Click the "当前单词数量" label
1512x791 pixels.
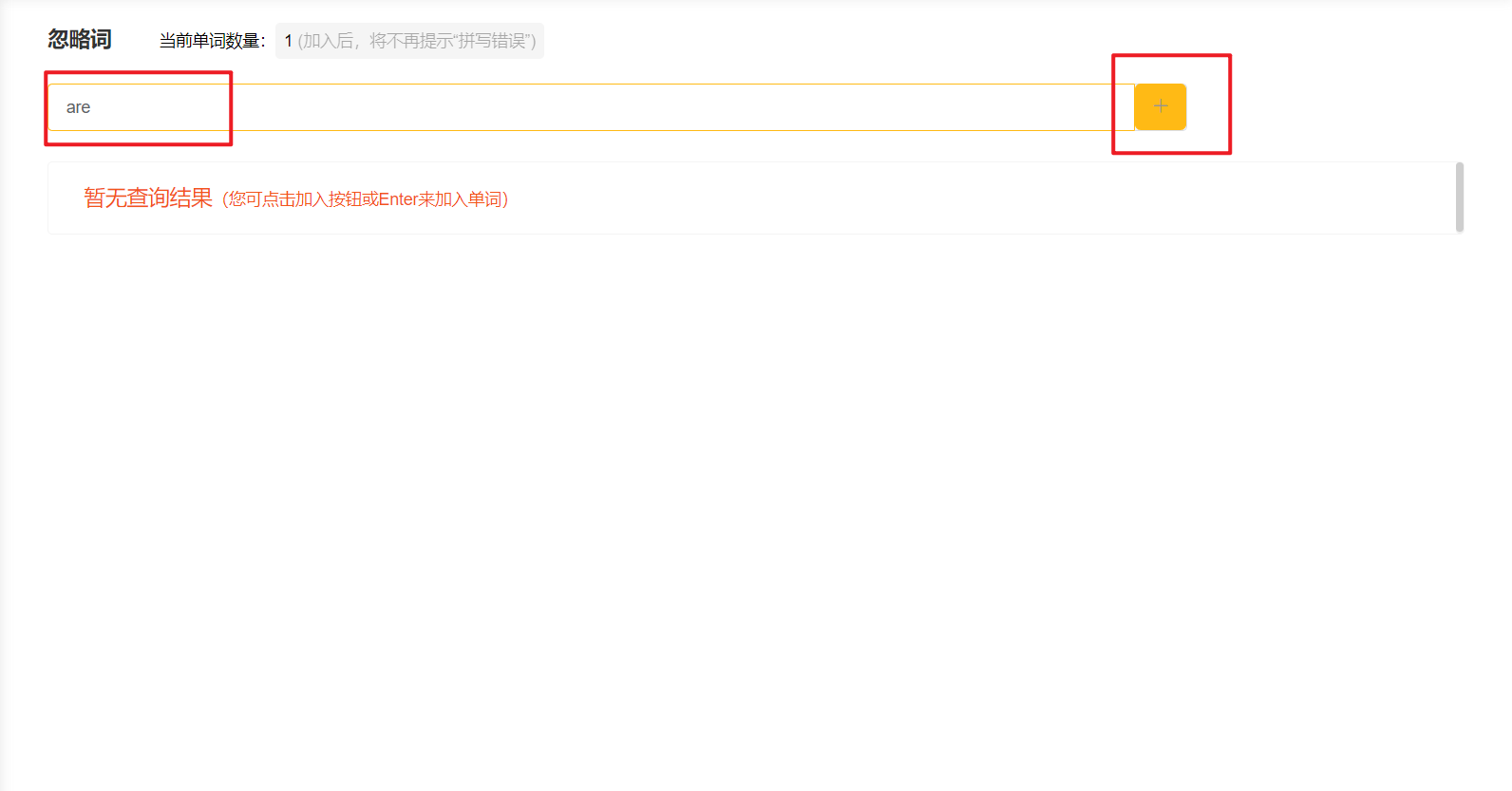(212, 41)
